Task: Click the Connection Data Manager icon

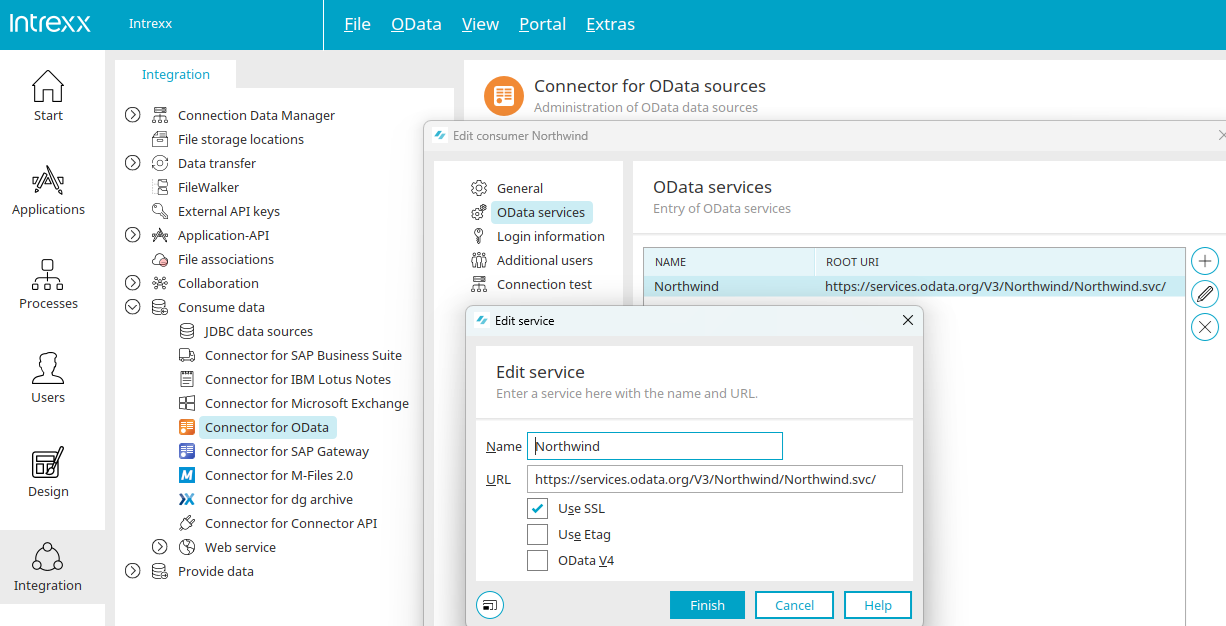Action: (160, 115)
